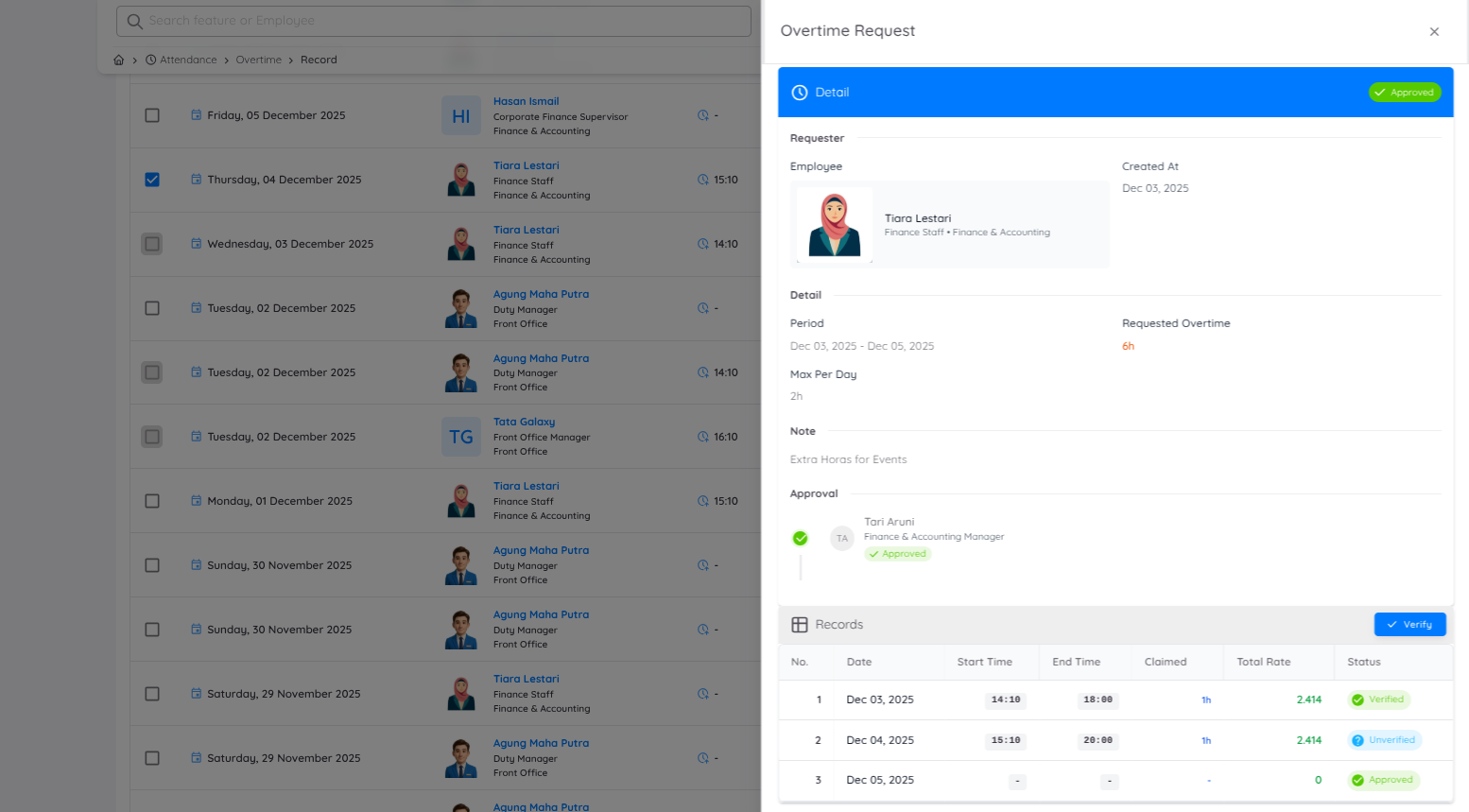Screen dimensions: 1469x812
Task: Open the Attendance breadcrumb item
Action: coord(187,60)
